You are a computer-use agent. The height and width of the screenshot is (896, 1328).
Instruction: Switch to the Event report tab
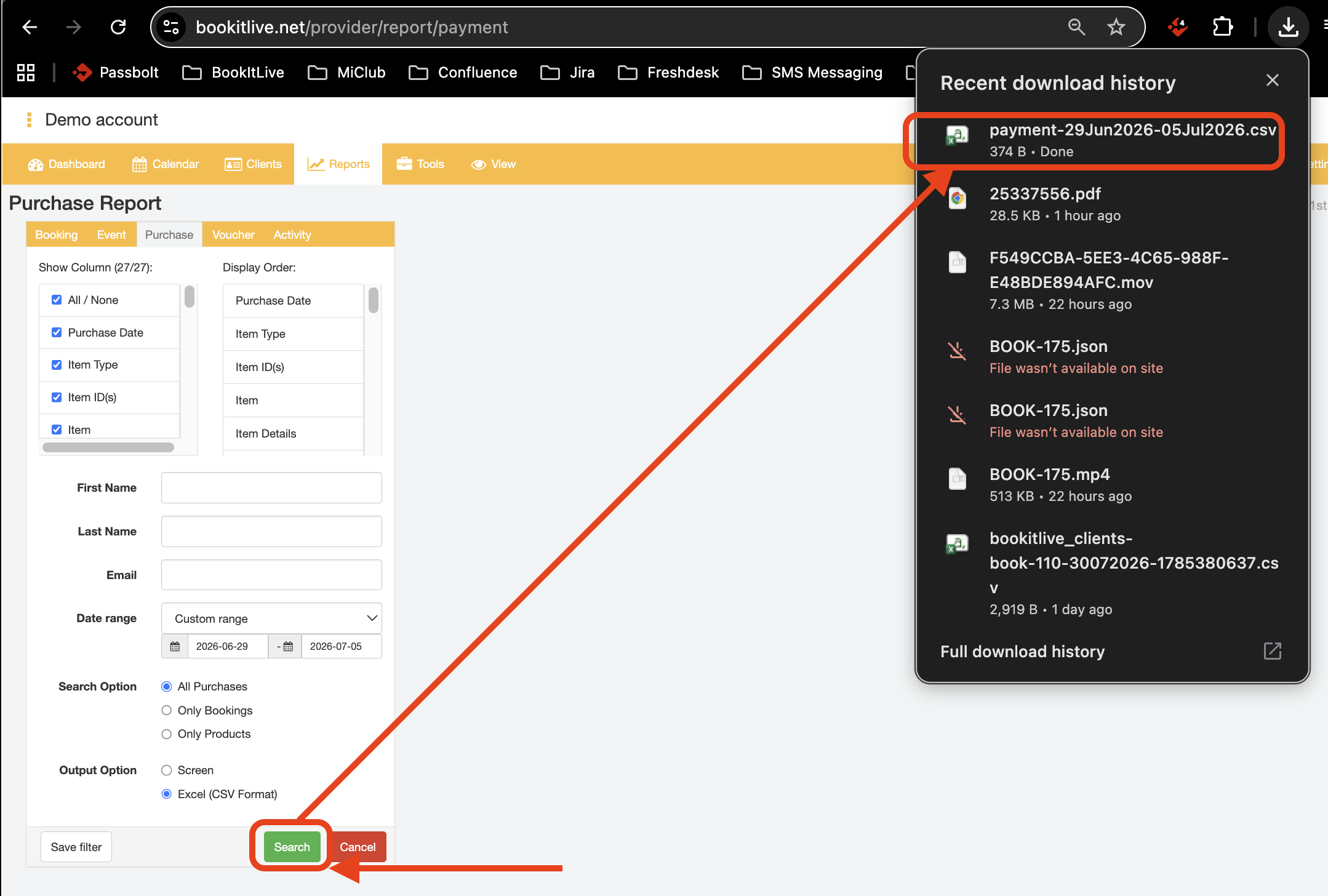(x=111, y=235)
